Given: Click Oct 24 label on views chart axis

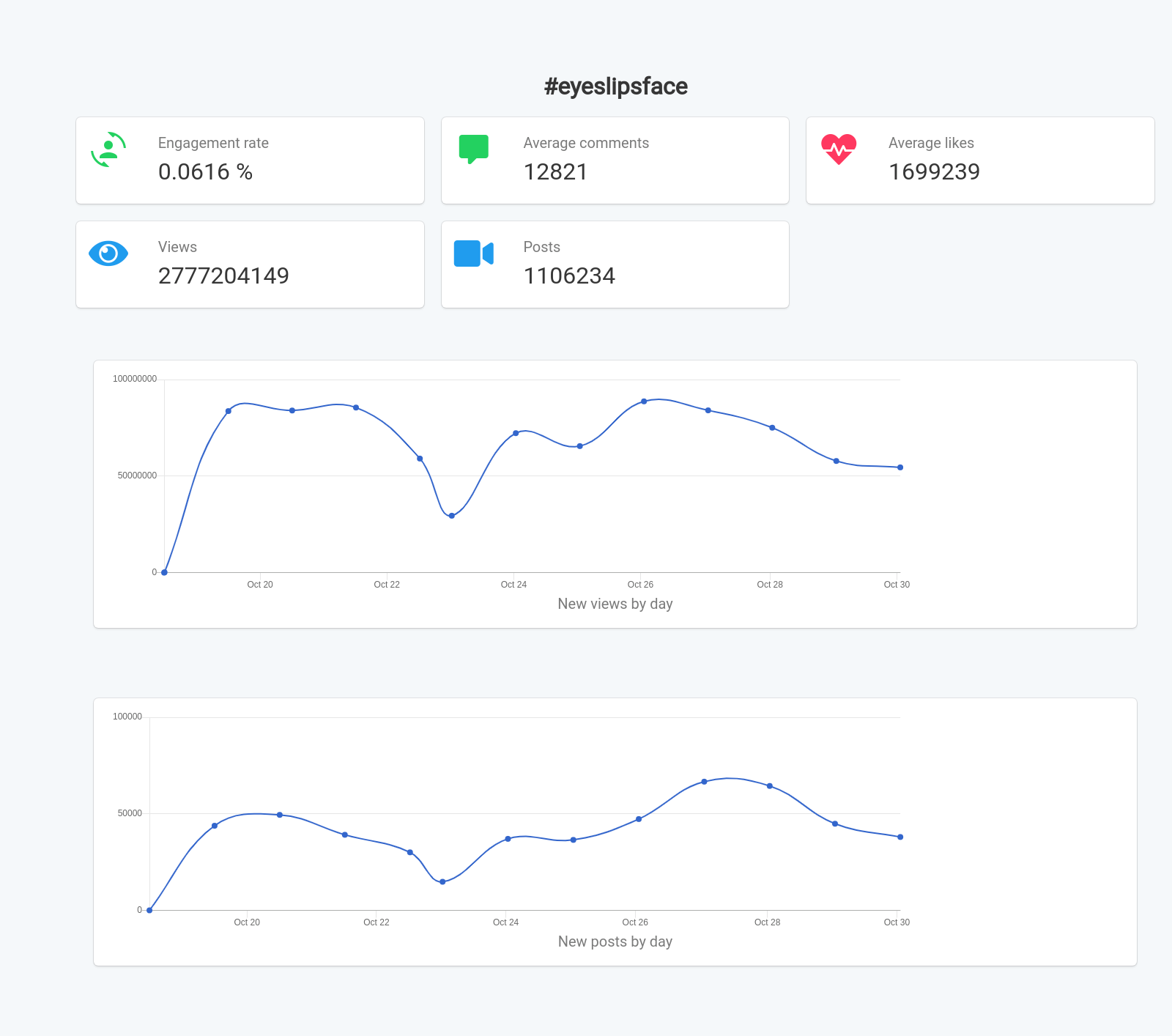Looking at the screenshot, I should (513, 585).
